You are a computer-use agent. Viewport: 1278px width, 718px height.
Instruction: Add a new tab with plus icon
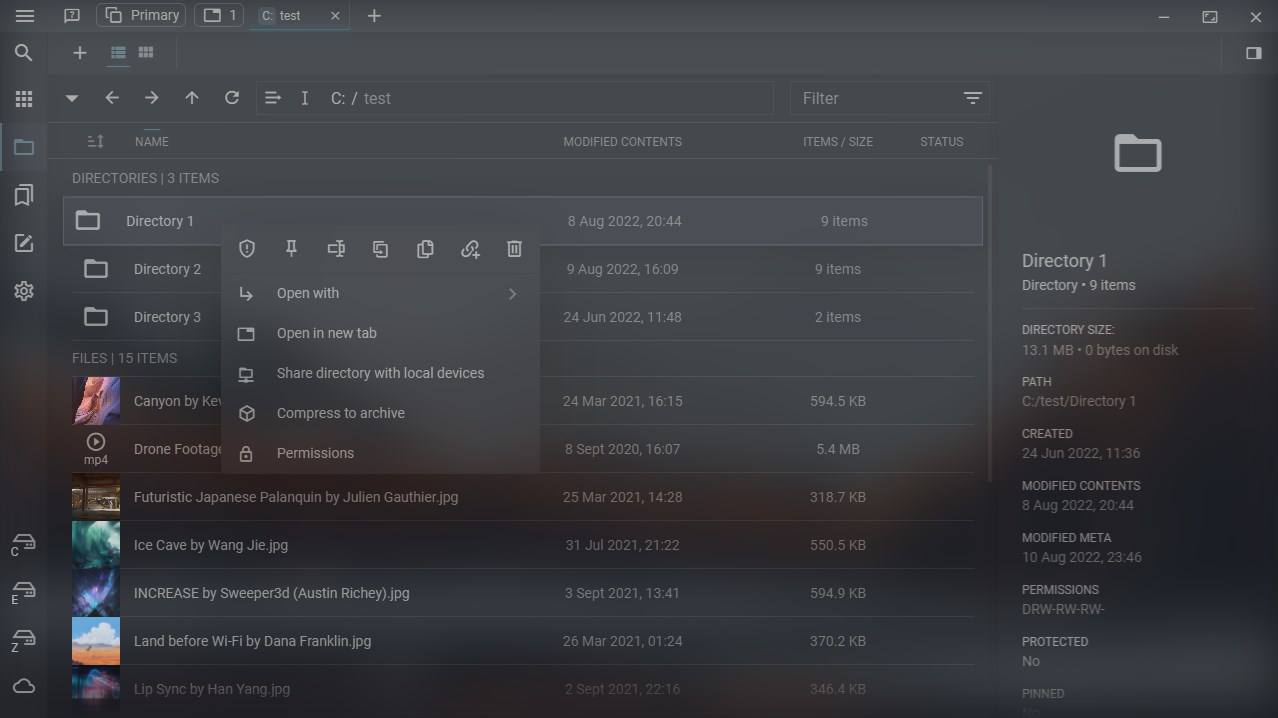pyautogui.click(x=374, y=16)
